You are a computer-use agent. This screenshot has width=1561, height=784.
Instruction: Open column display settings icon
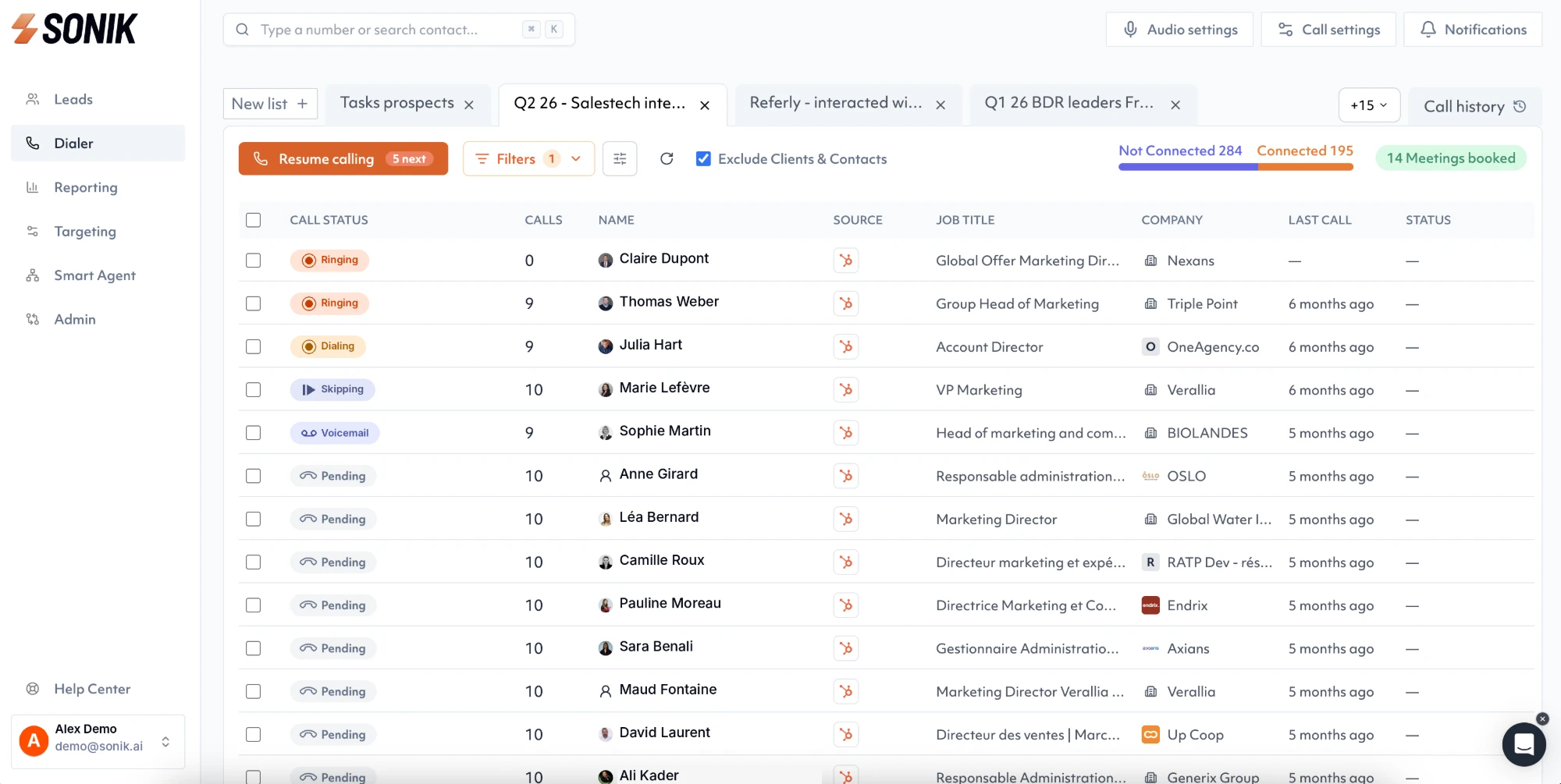[620, 158]
